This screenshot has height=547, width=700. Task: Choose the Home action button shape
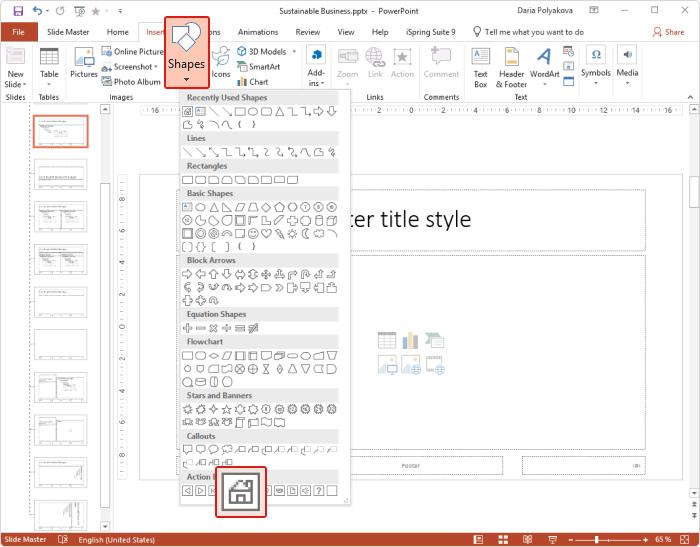[241, 492]
